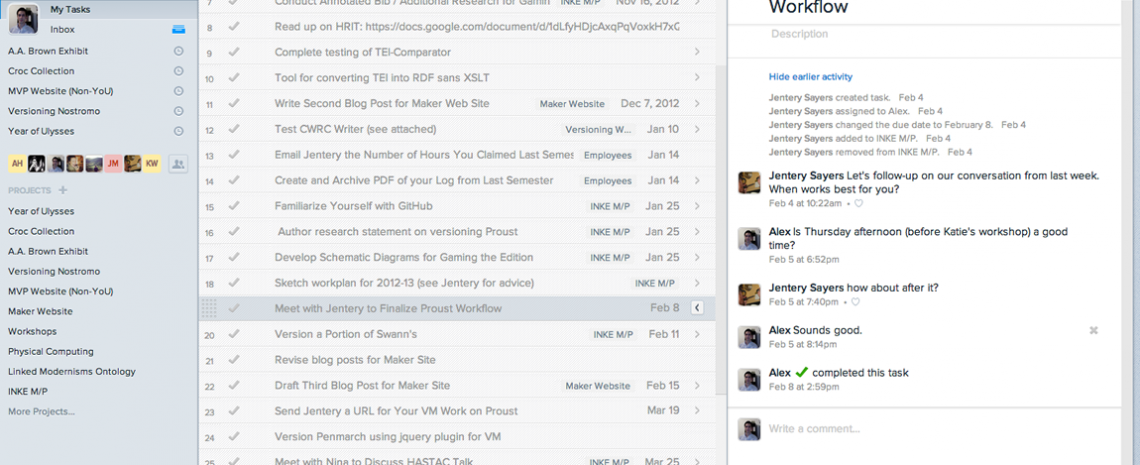The width and height of the screenshot is (1140, 465).
Task: Toggle completion of 'Revise blog posts for Maker Site'
Action: coord(233,360)
